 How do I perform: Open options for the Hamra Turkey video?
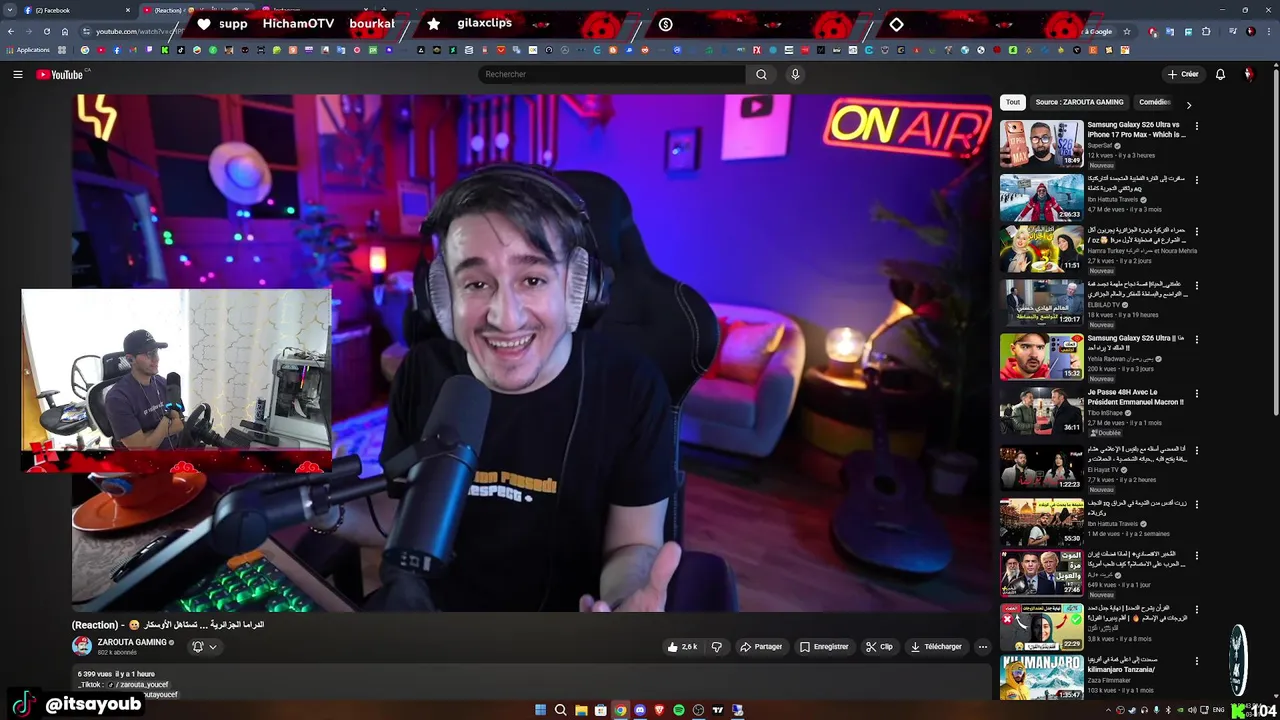point(1196,233)
